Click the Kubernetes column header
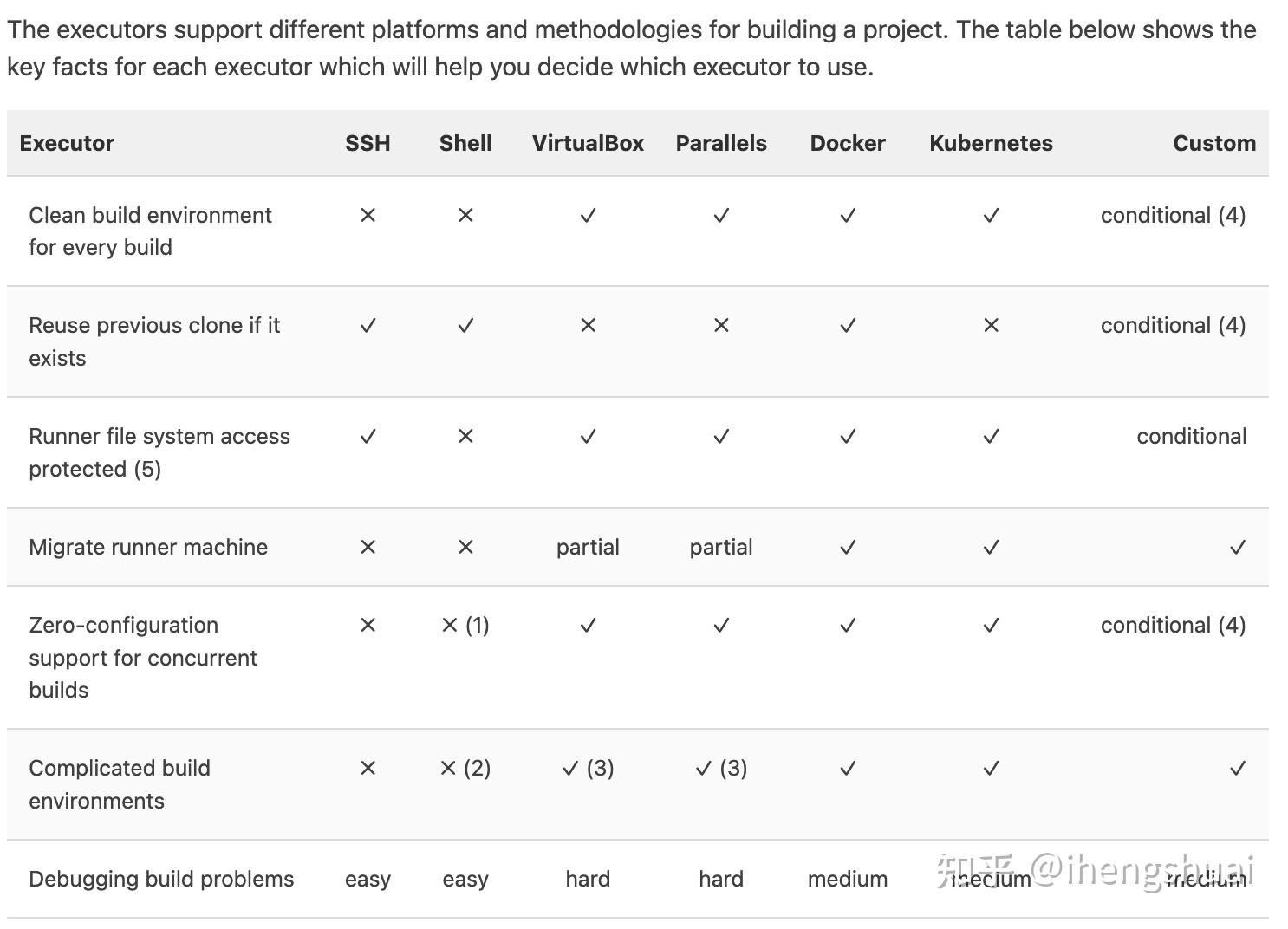Image resolution: width=1288 pixels, height=929 pixels. 991,143
